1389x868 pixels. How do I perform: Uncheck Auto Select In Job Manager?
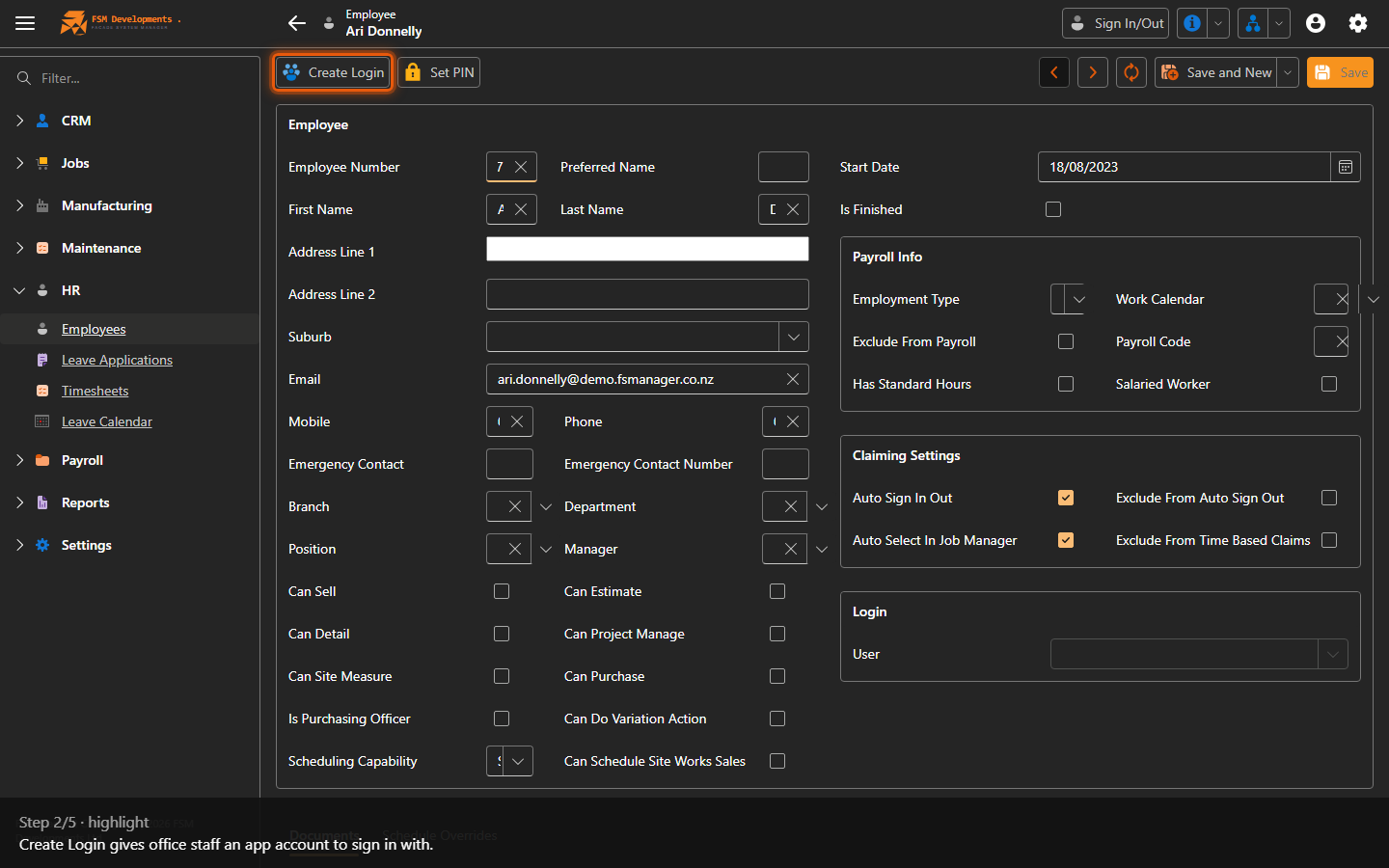point(1066,540)
